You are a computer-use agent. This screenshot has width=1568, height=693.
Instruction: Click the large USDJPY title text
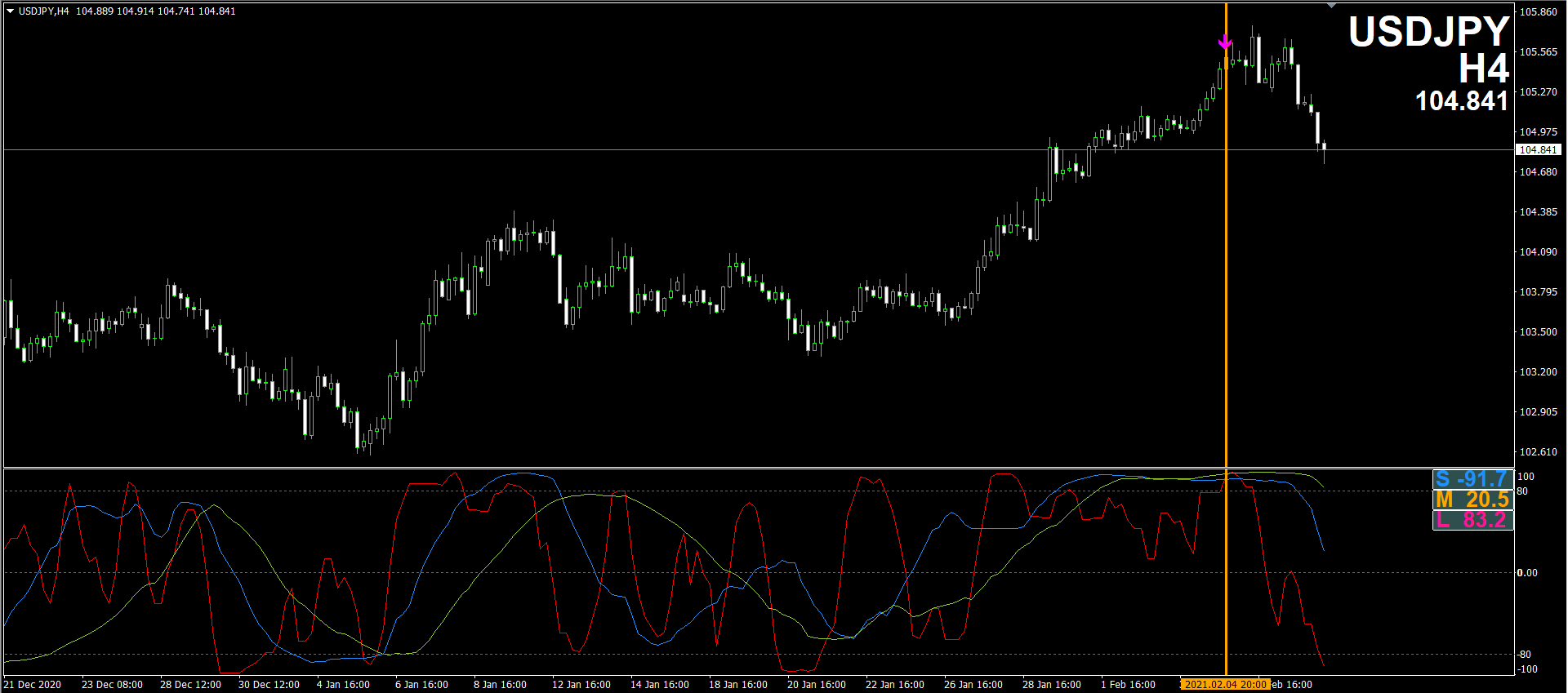(1428, 32)
